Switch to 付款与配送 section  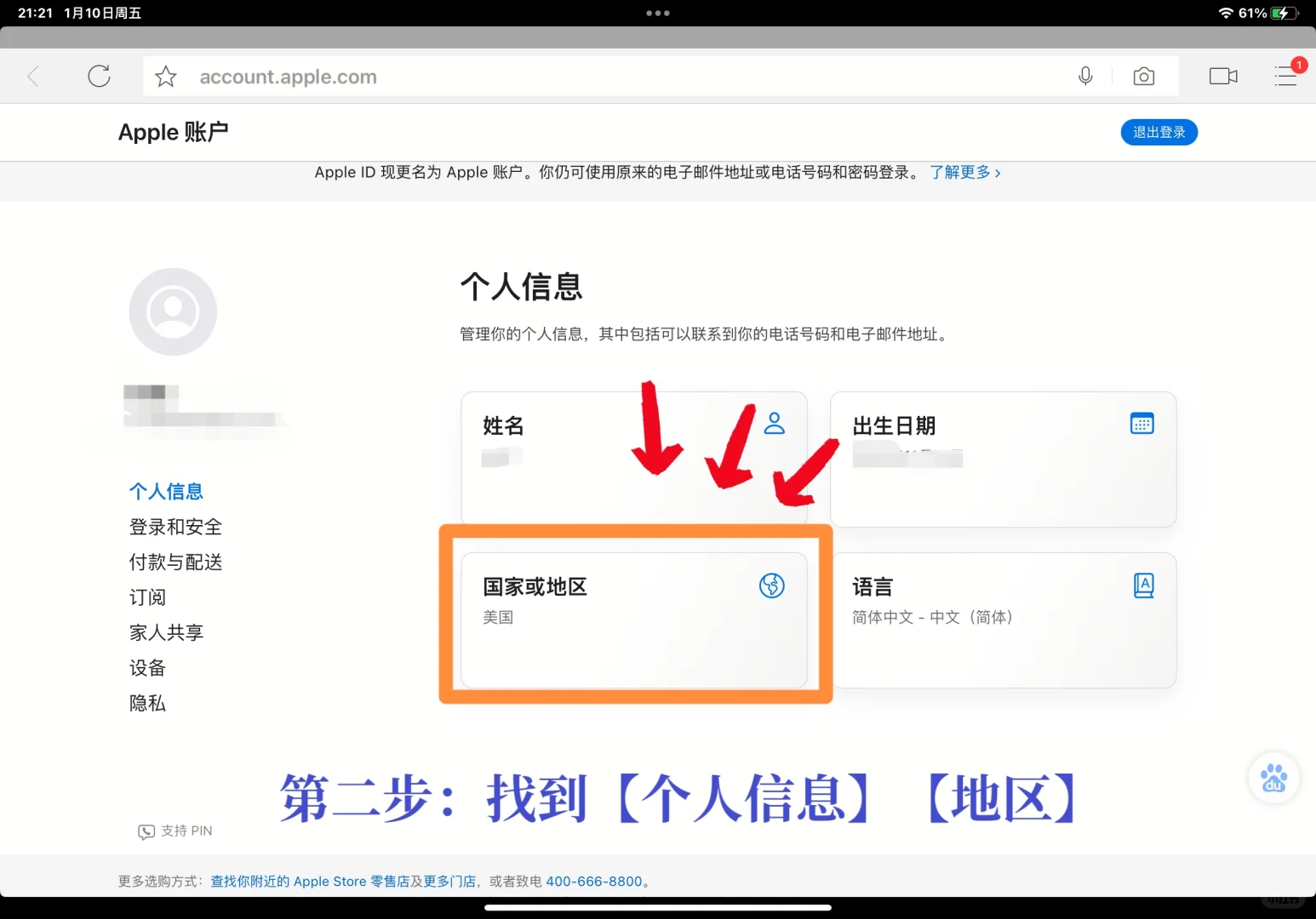click(175, 562)
